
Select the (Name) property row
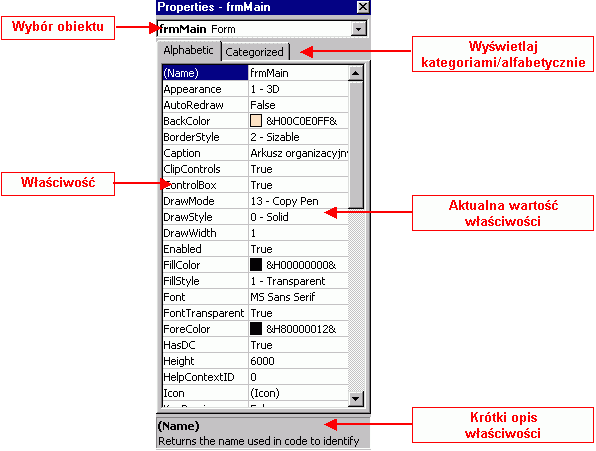click(255, 73)
